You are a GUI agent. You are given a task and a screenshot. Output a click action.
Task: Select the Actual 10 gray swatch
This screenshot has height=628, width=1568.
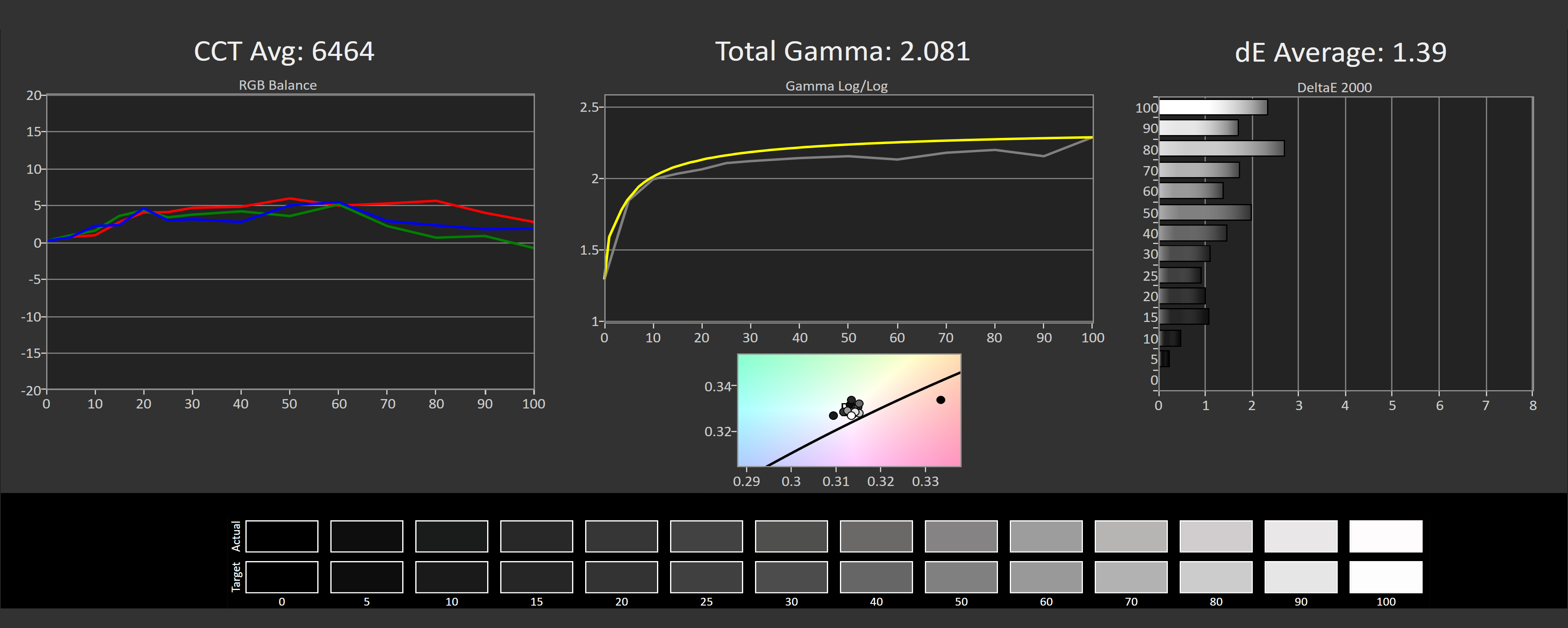pos(451,536)
